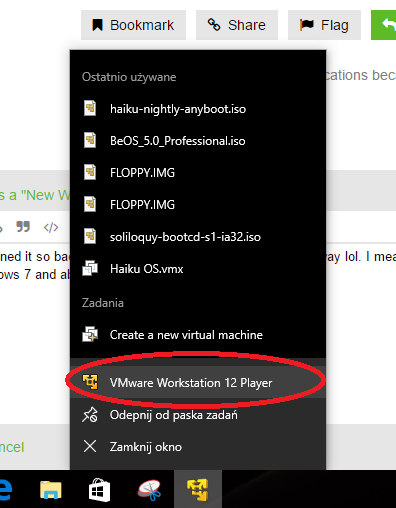The height and width of the screenshot is (508, 396).
Task: Insert a blockquote with the quote icon
Action: point(23,227)
